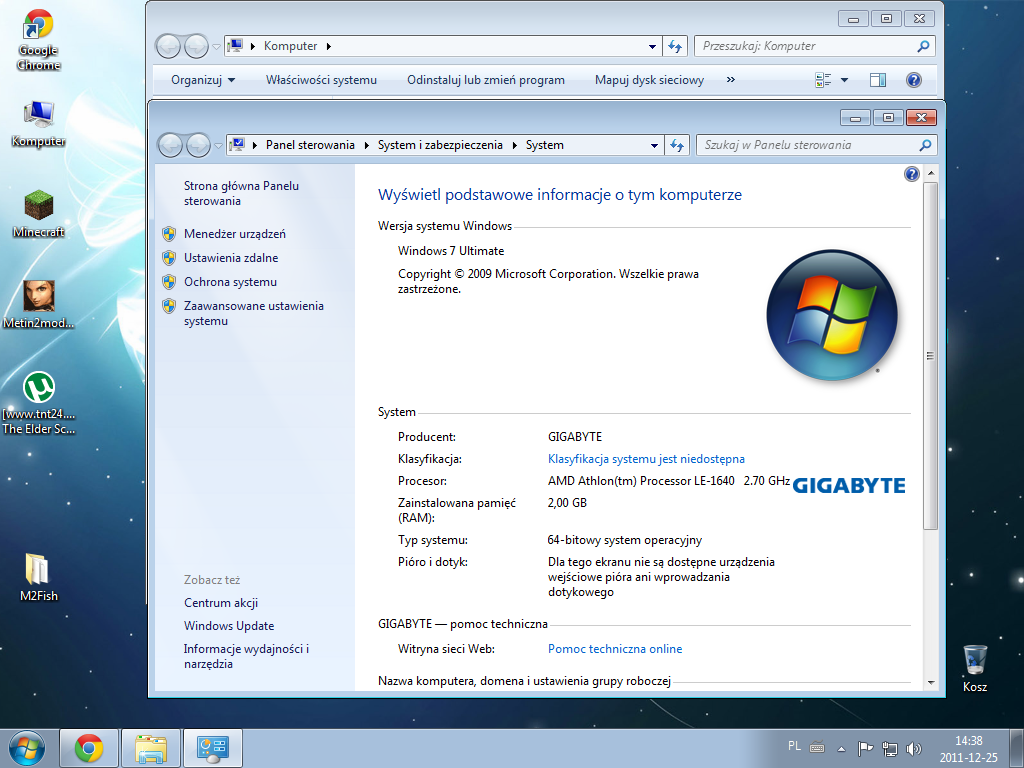
Task: Open the network tray icon
Action: (x=889, y=748)
